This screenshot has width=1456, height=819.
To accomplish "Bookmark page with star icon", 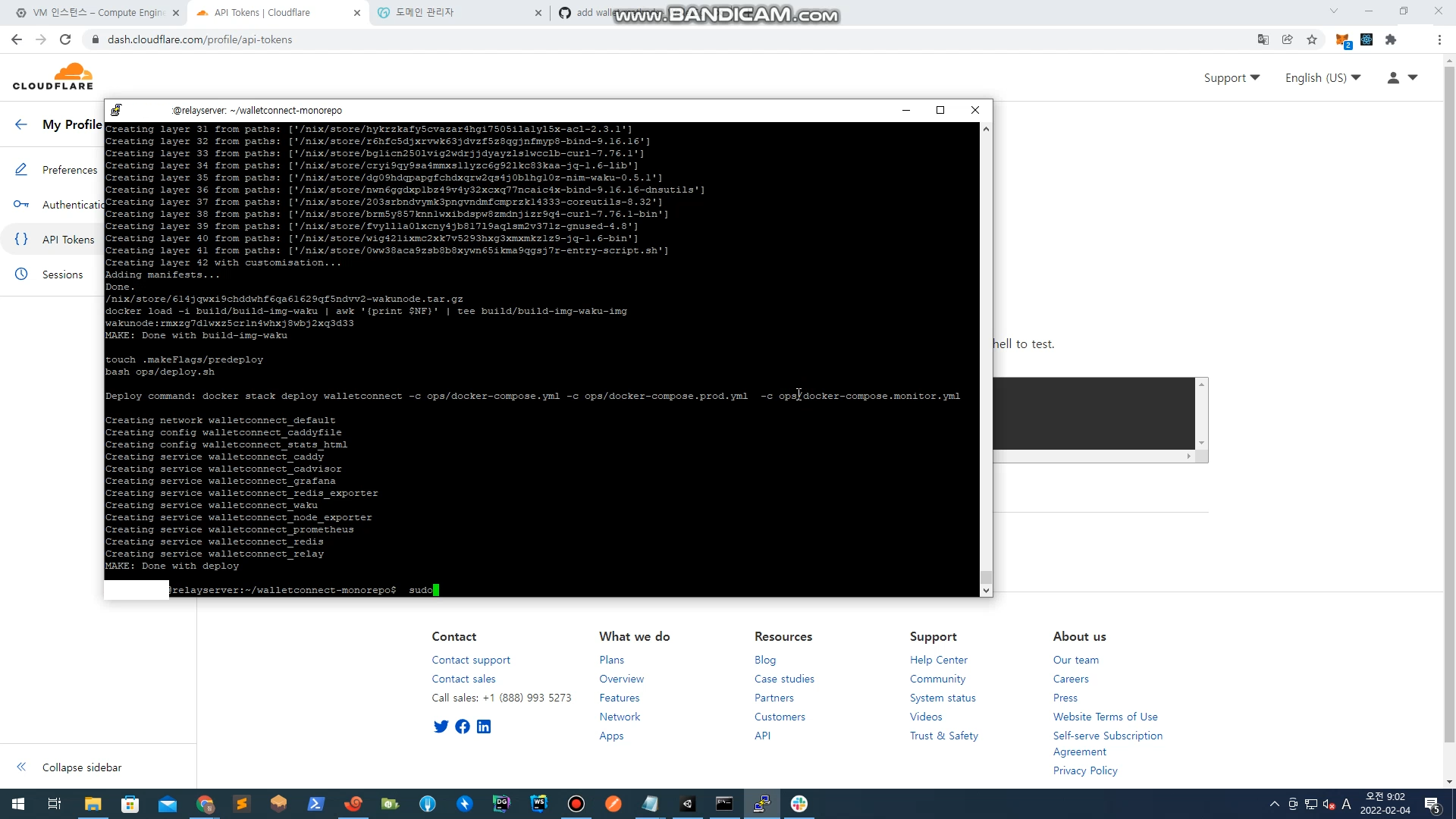I will pyautogui.click(x=1312, y=39).
